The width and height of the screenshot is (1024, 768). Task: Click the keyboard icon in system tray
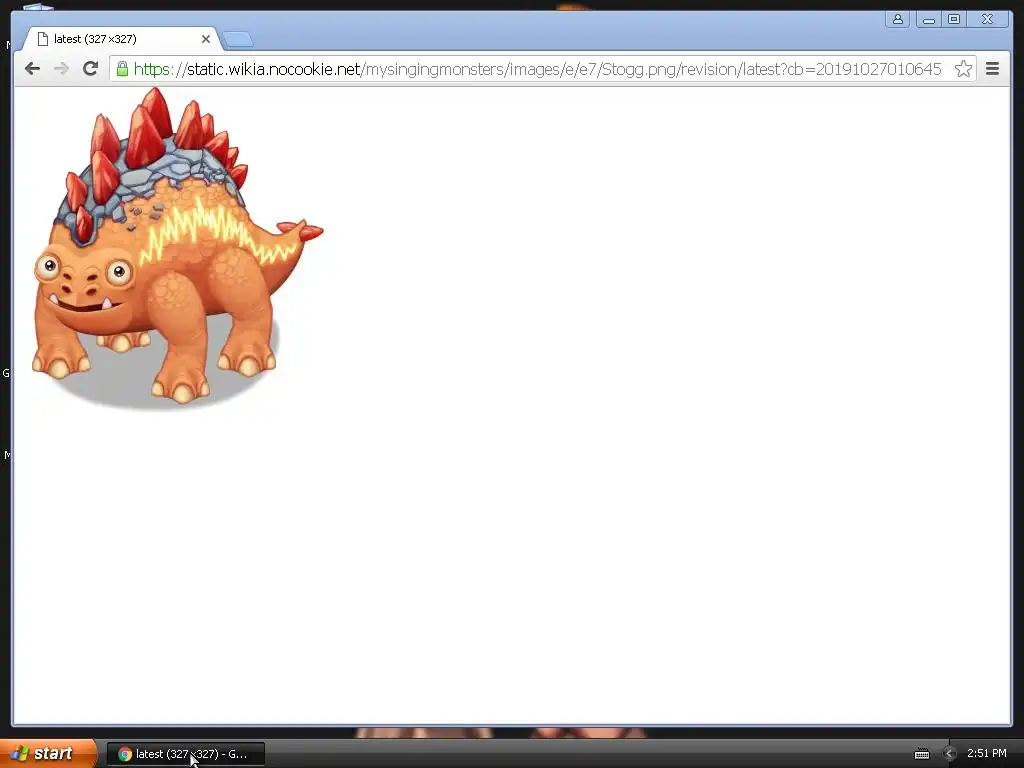point(921,754)
